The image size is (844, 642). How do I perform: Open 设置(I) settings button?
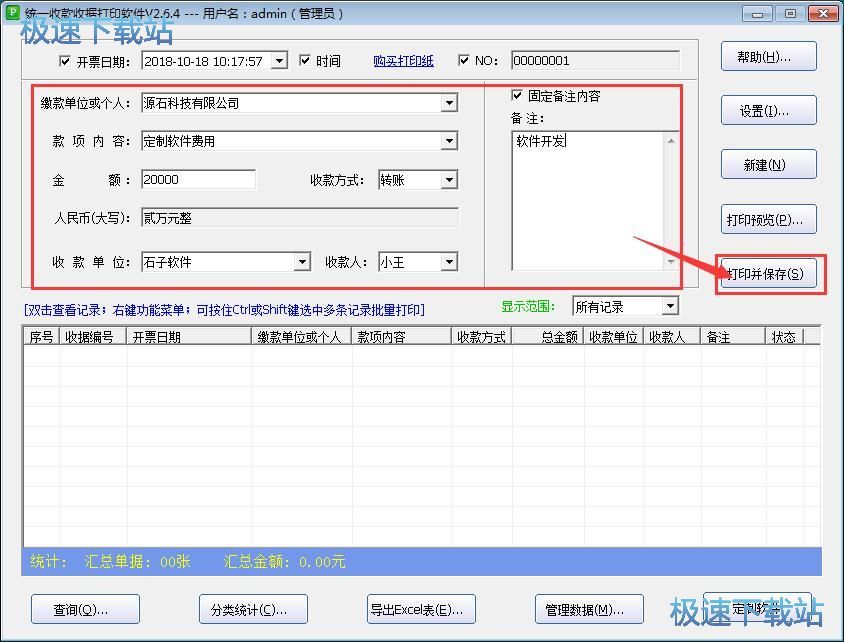point(769,110)
